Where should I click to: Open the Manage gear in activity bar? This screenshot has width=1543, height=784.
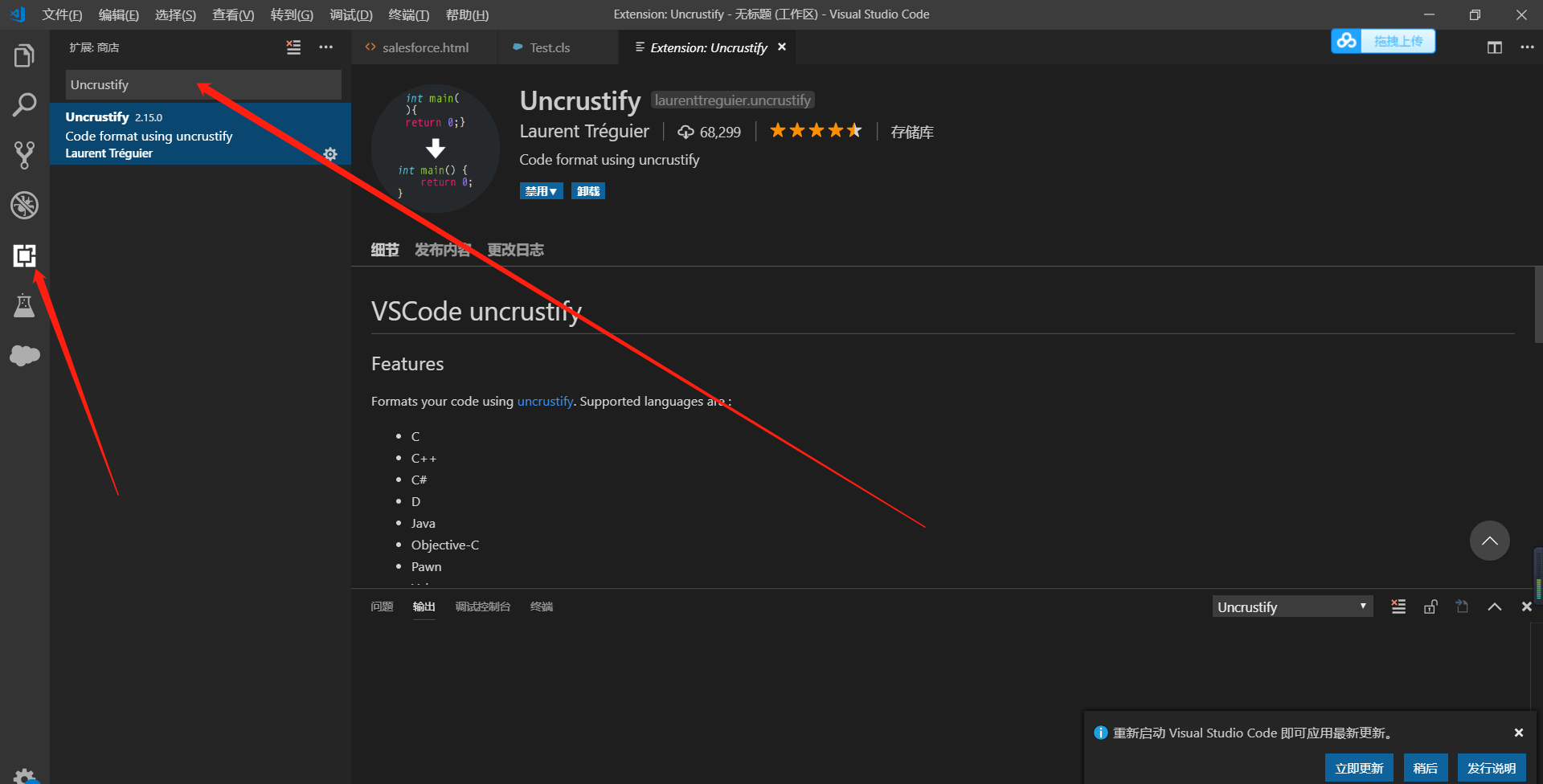[x=24, y=776]
